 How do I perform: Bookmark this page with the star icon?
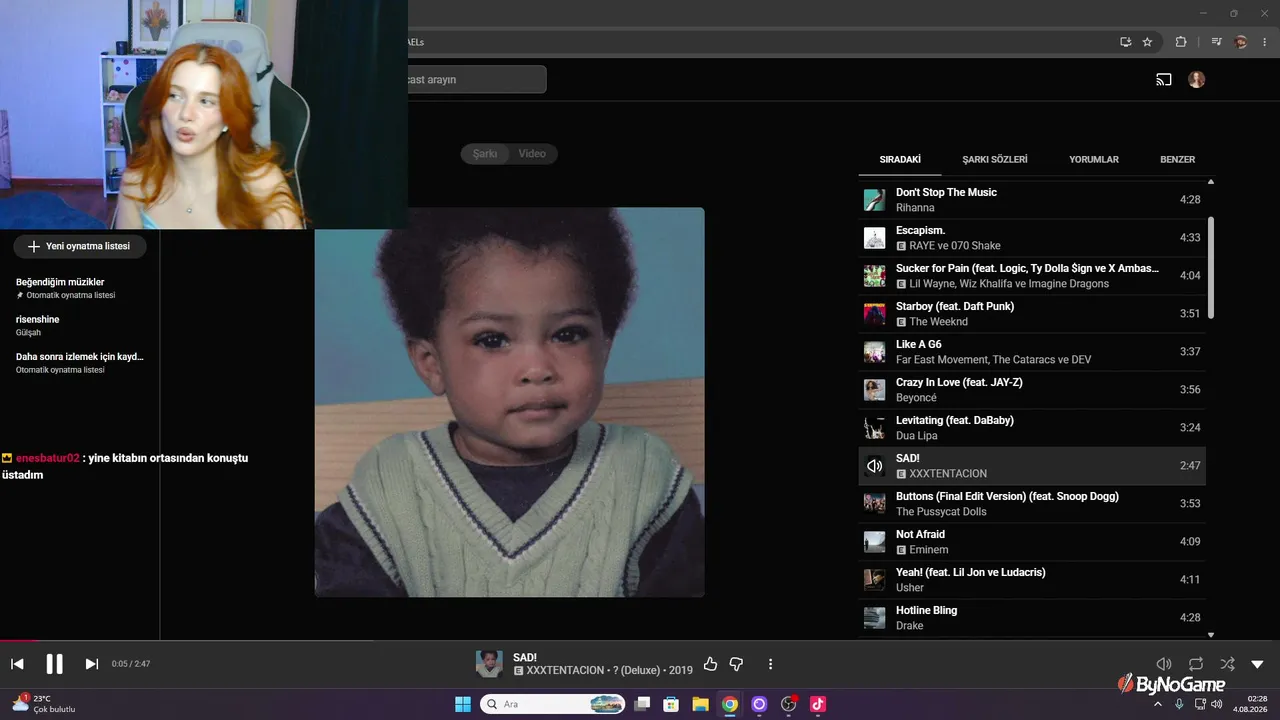point(1147,42)
